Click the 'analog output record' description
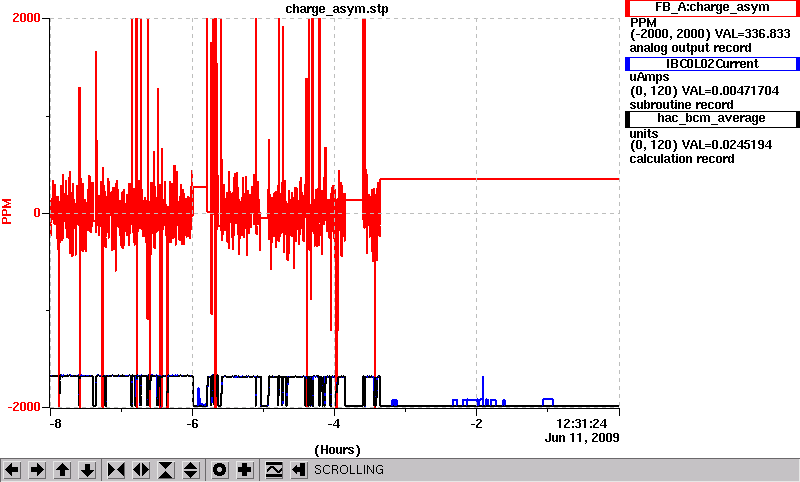 click(690, 48)
